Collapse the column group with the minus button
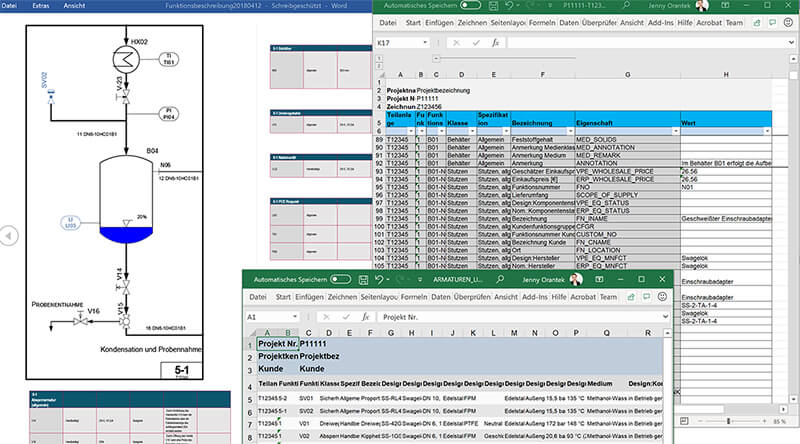 (436, 59)
